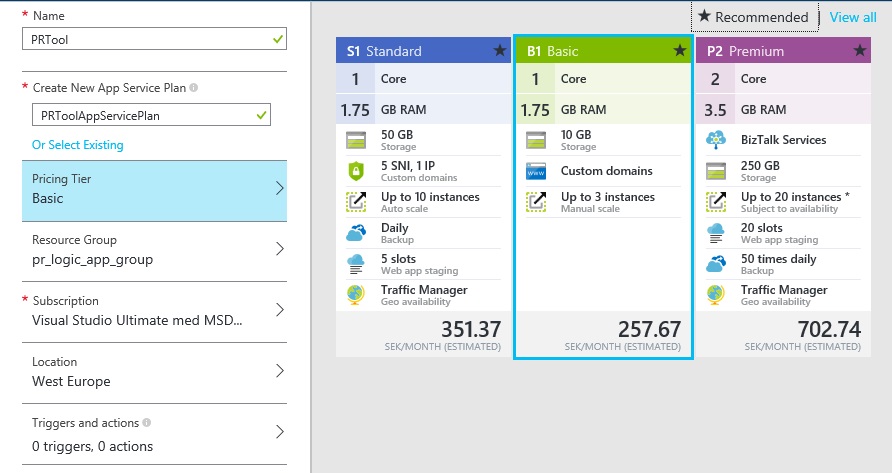Image resolution: width=892 pixels, height=473 pixels.
Task: Click the star on S1 Standard header
Action: 499,51
